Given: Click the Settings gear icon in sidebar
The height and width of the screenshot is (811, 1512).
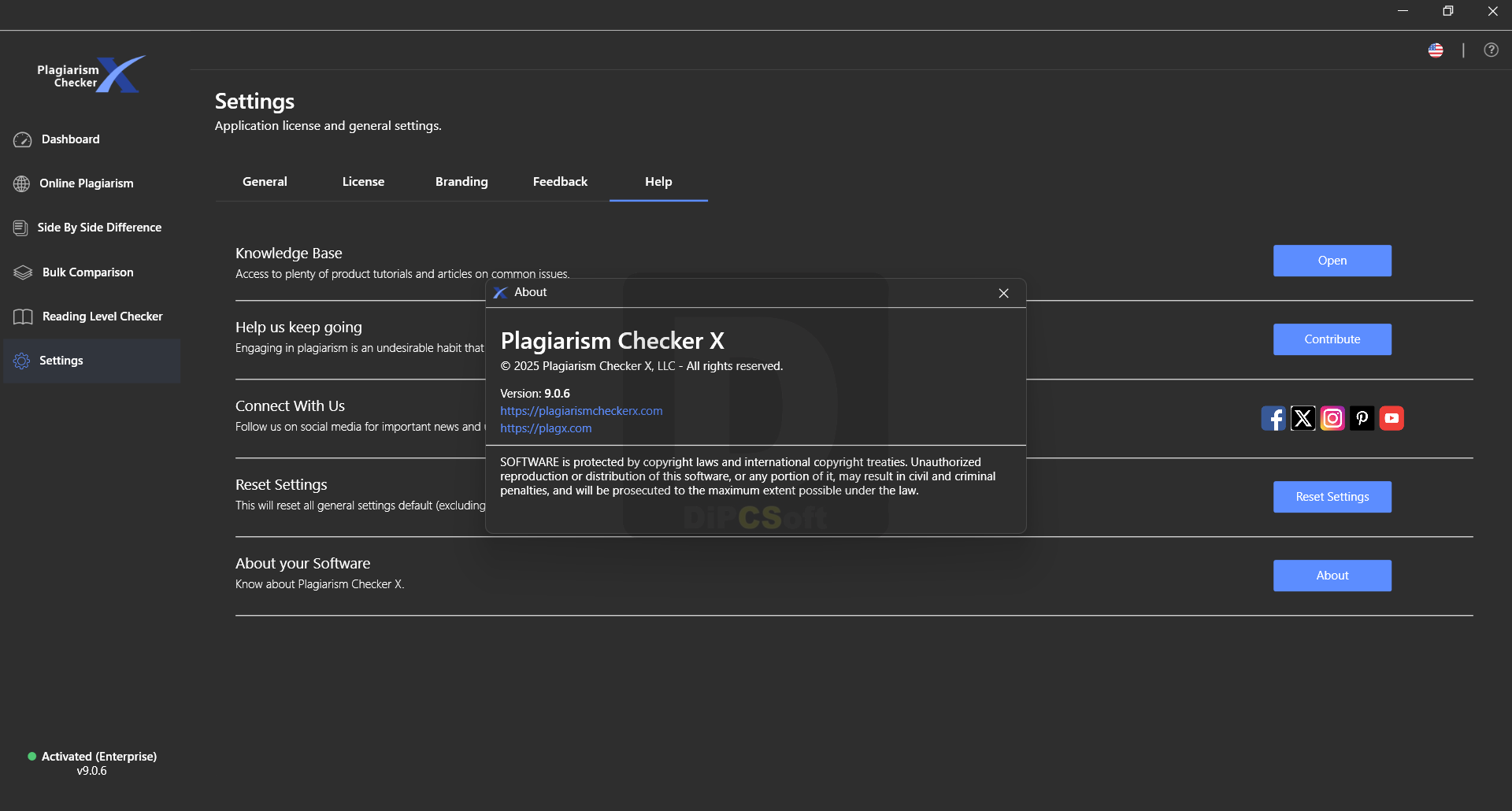Looking at the screenshot, I should click(x=22, y=361).
